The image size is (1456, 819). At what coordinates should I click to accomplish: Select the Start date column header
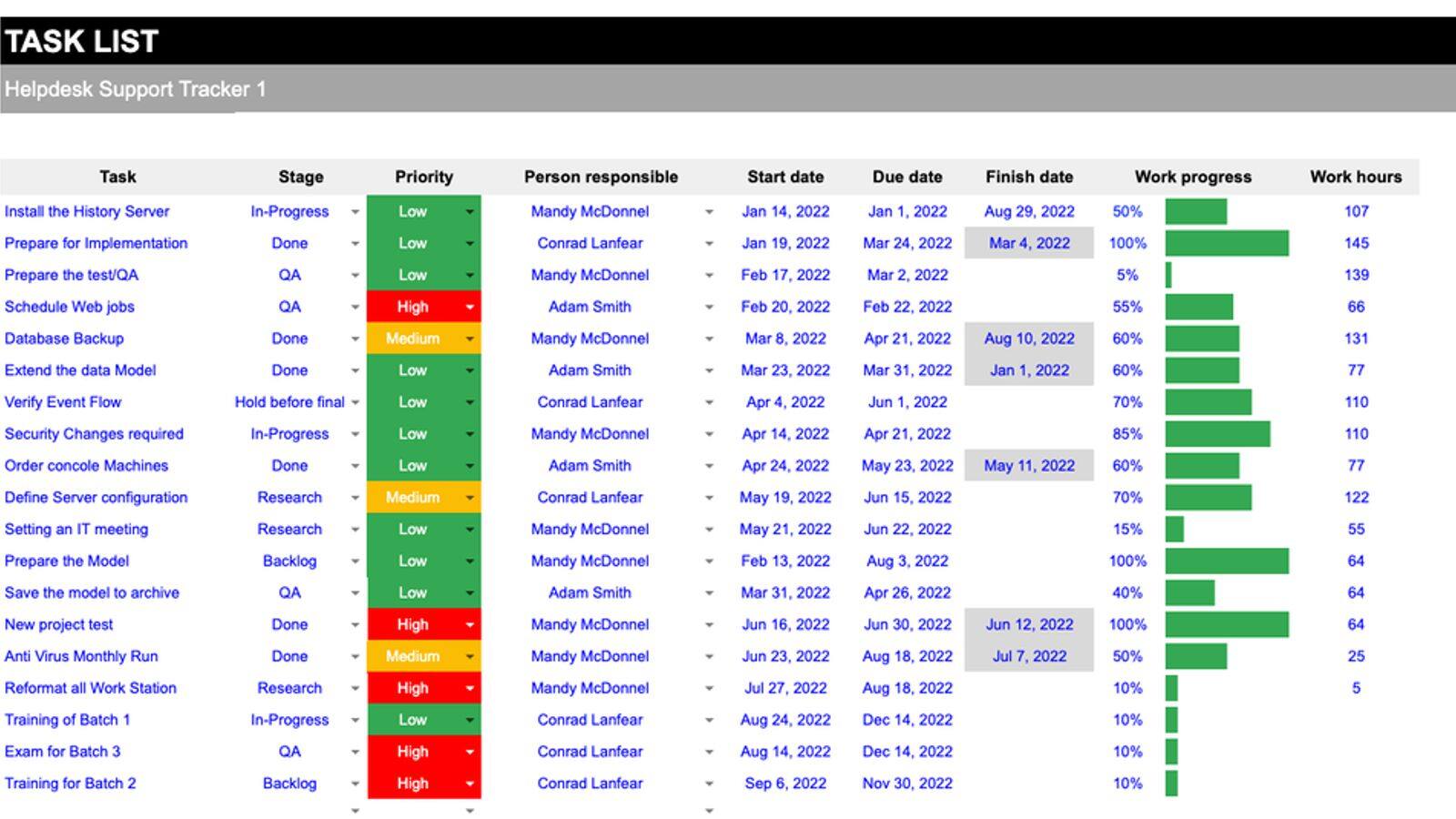(785, 177)
